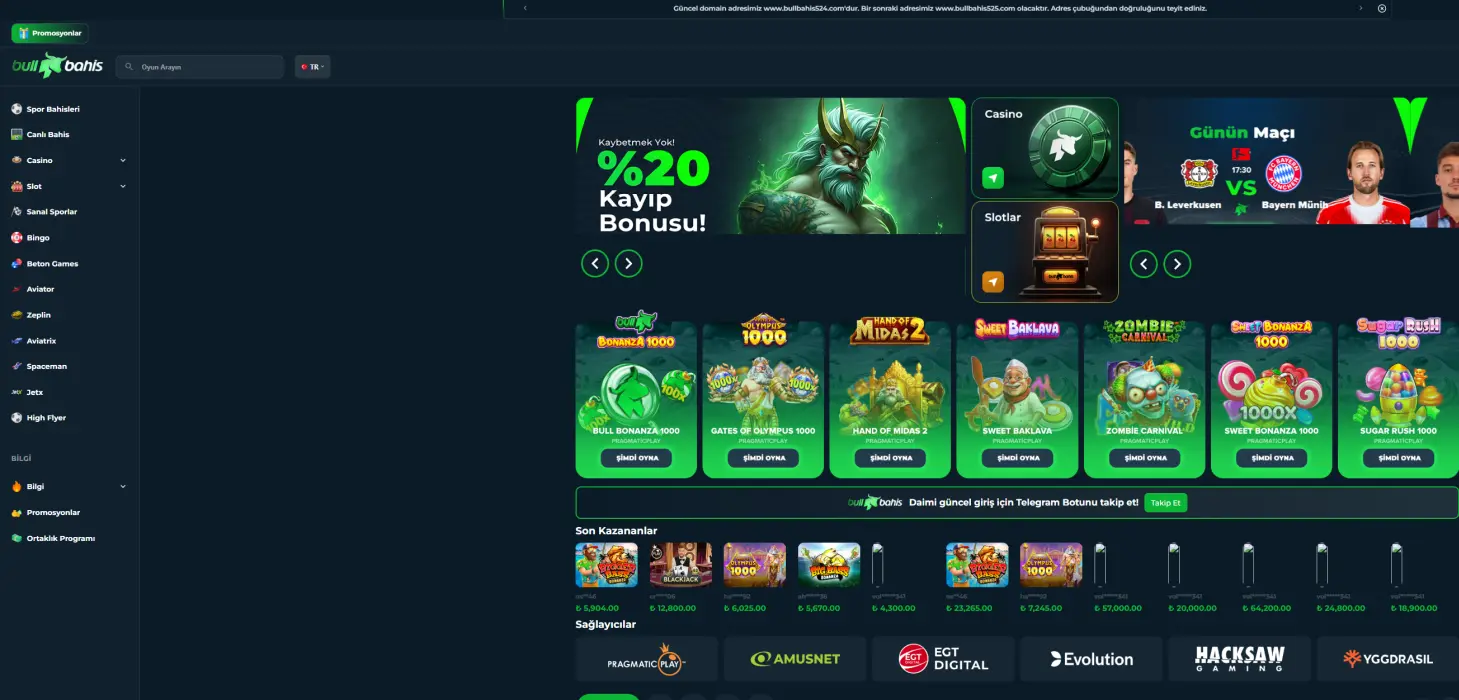Click the green arrow icon on Casino card

pos(992,178)
